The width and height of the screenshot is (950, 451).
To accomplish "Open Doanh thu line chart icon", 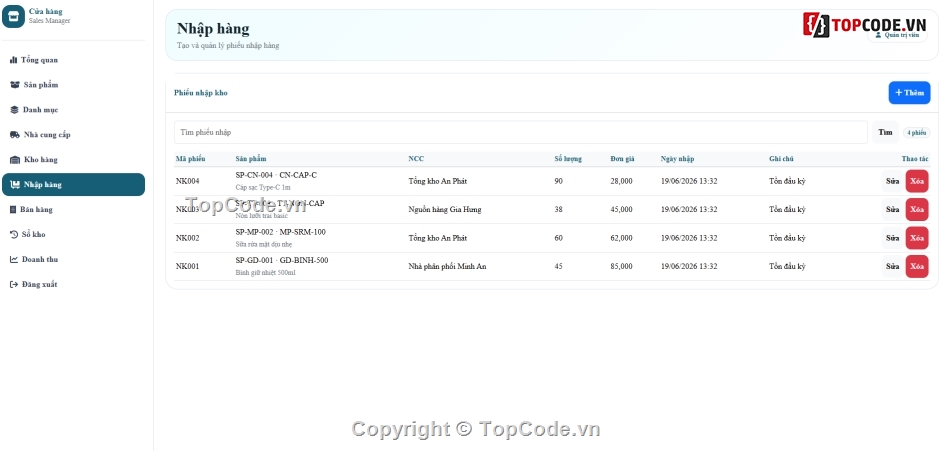I will tap(14, 259).
